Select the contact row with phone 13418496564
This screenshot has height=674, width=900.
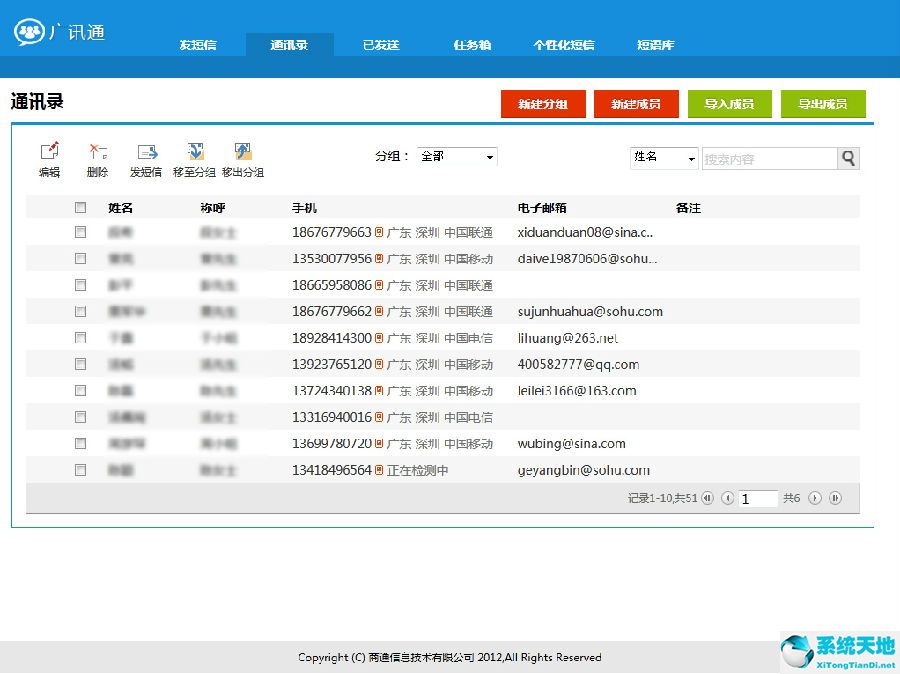(81, 470)
